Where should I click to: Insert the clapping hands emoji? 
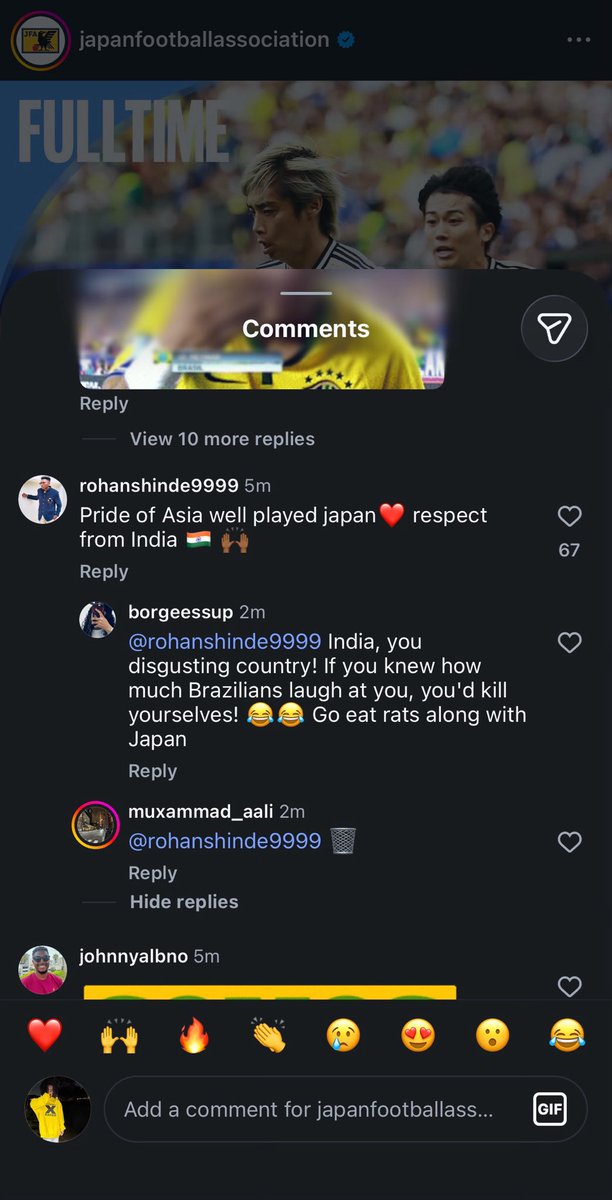click(268, 1035)
